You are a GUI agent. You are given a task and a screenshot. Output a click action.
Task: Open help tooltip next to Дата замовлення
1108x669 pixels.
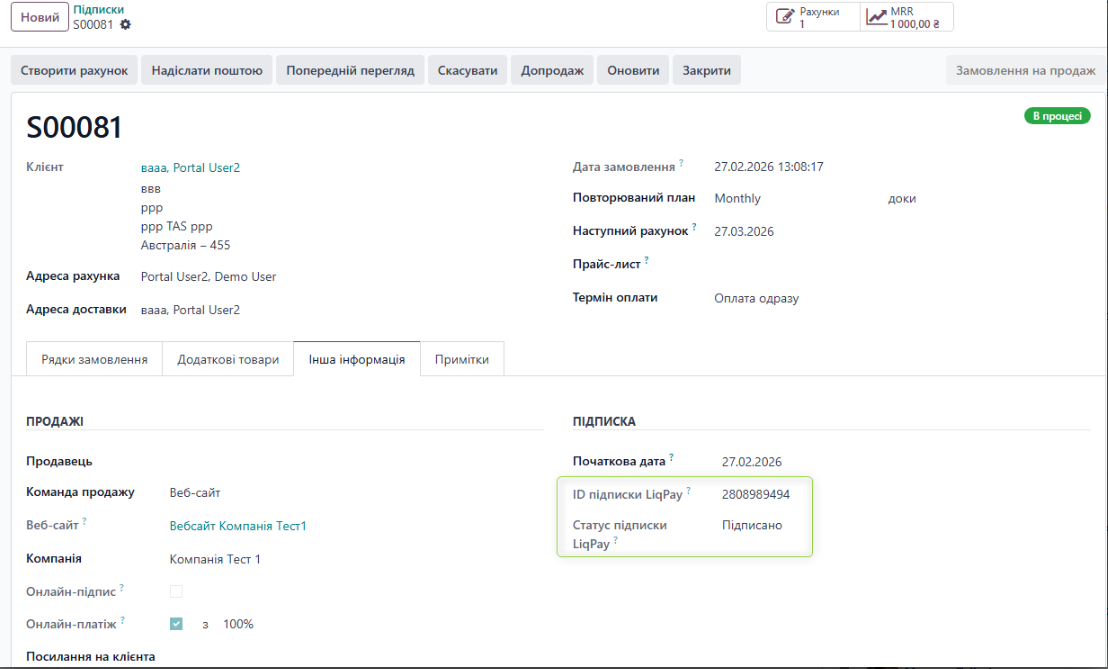click(682, 161)
